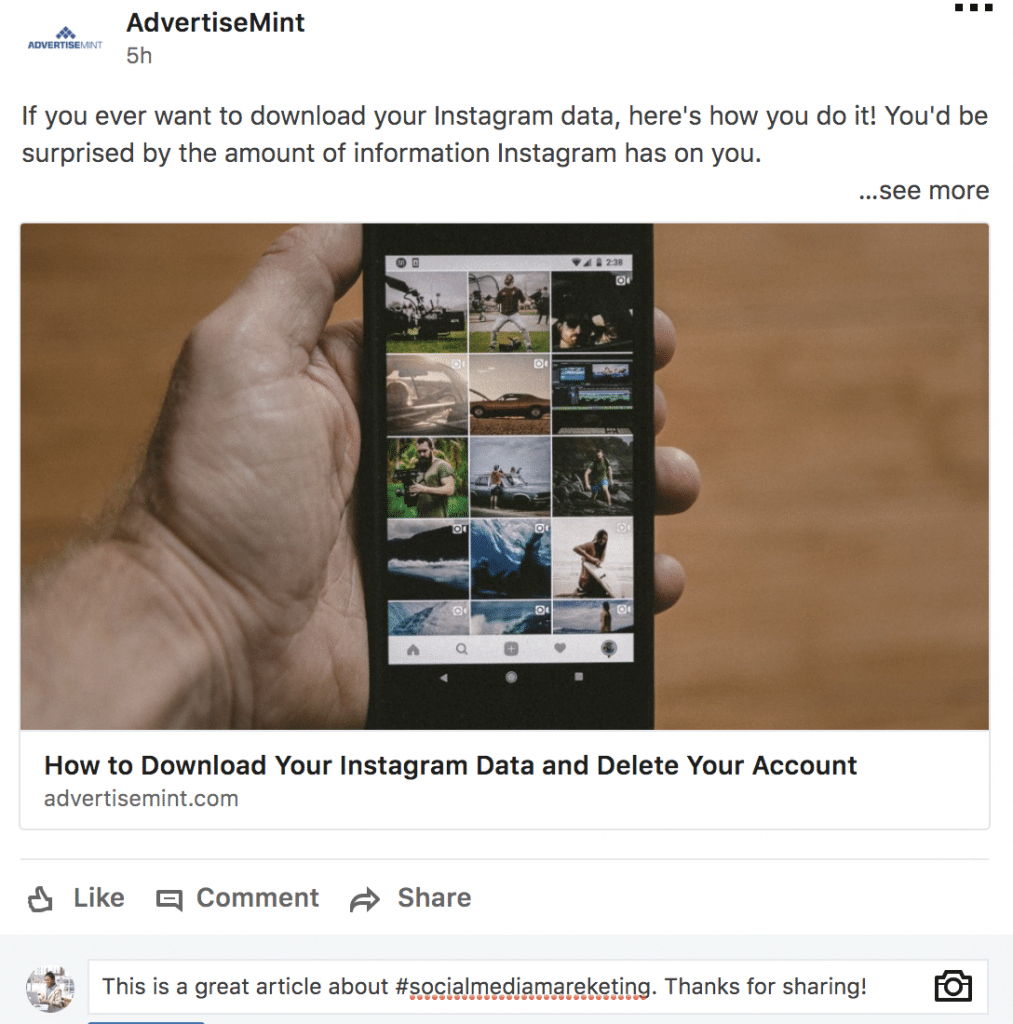Open the three-dot post options menu
This screenshot has height=1024, width=1013.
tap(973, 8)
